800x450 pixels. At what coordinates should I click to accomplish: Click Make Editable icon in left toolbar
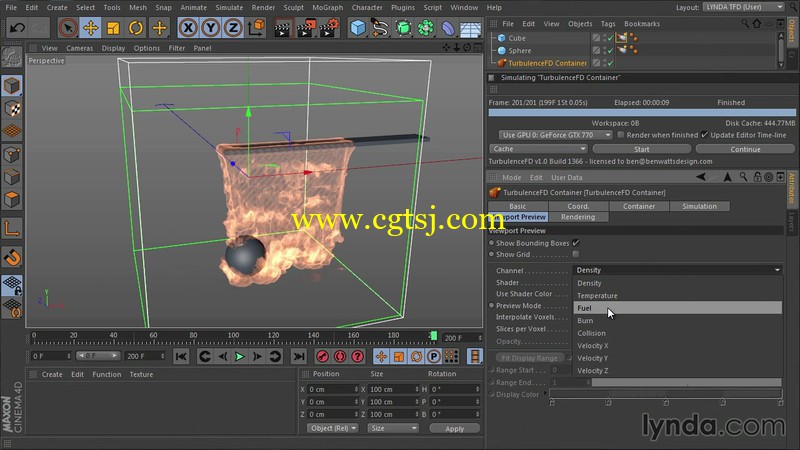pyautogui.click(x=12, y=57)
